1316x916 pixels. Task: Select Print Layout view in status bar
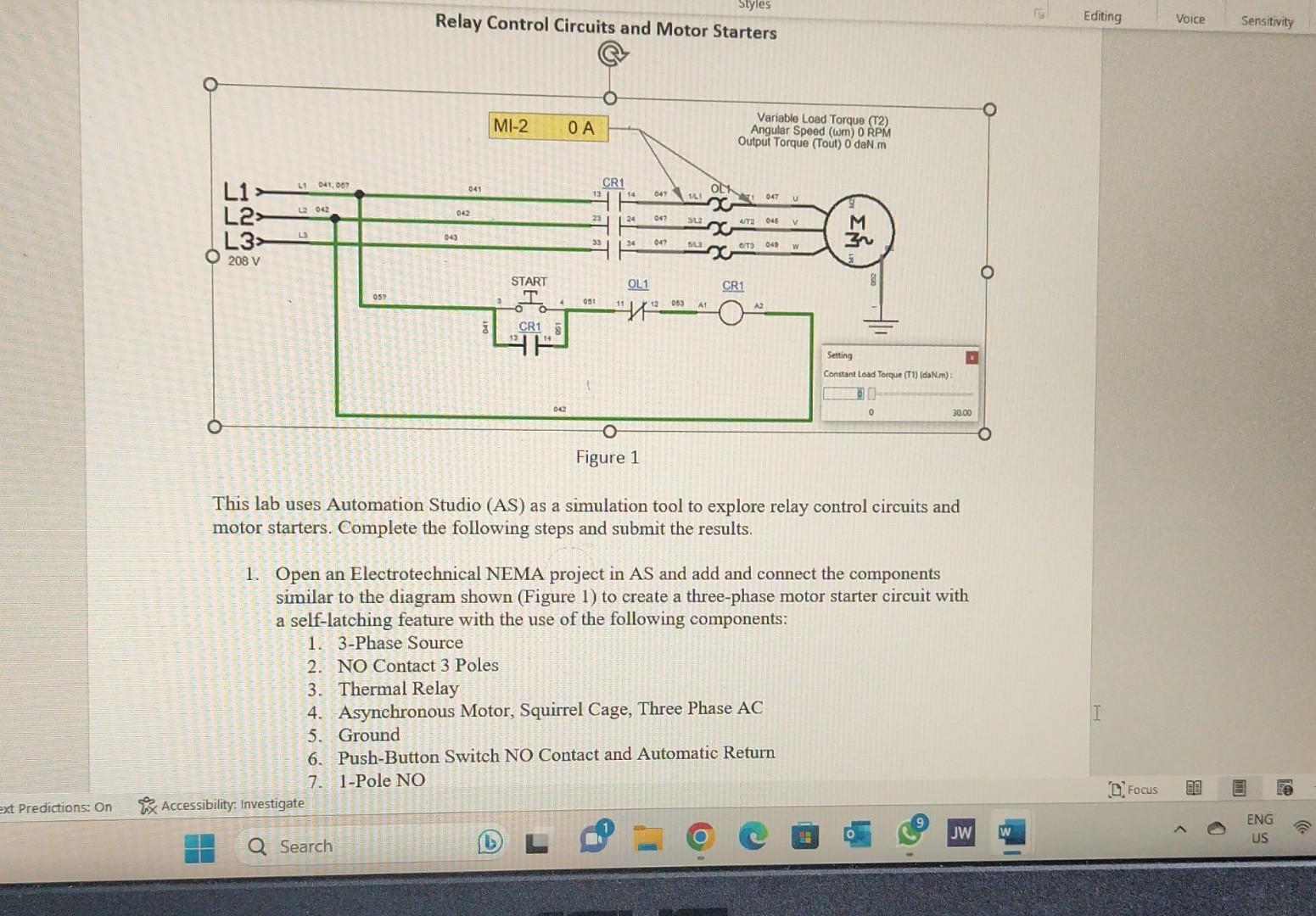click(1239, 789)
